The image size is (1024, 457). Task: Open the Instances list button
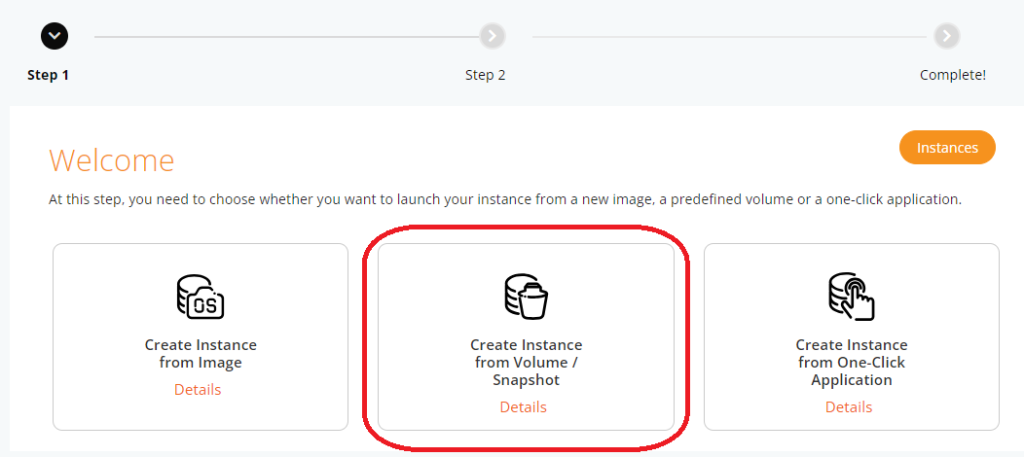[947, 147]
